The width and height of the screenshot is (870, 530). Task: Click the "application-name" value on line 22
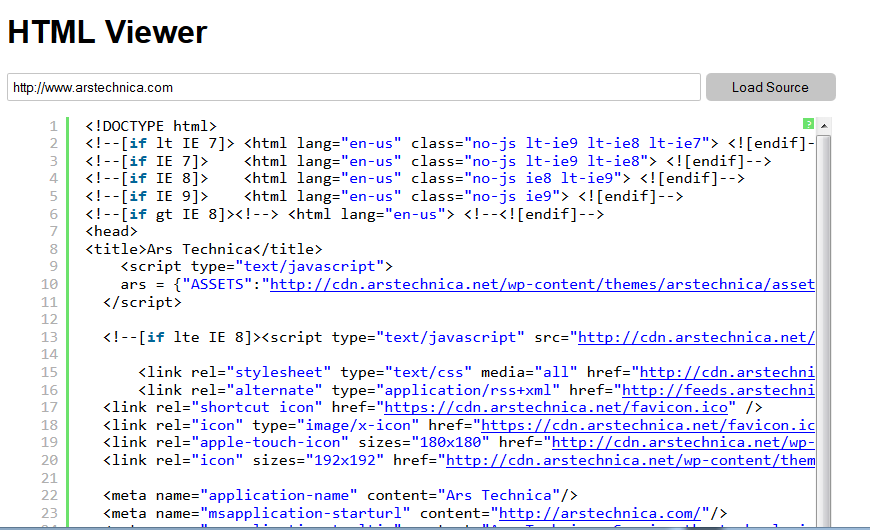279,496
